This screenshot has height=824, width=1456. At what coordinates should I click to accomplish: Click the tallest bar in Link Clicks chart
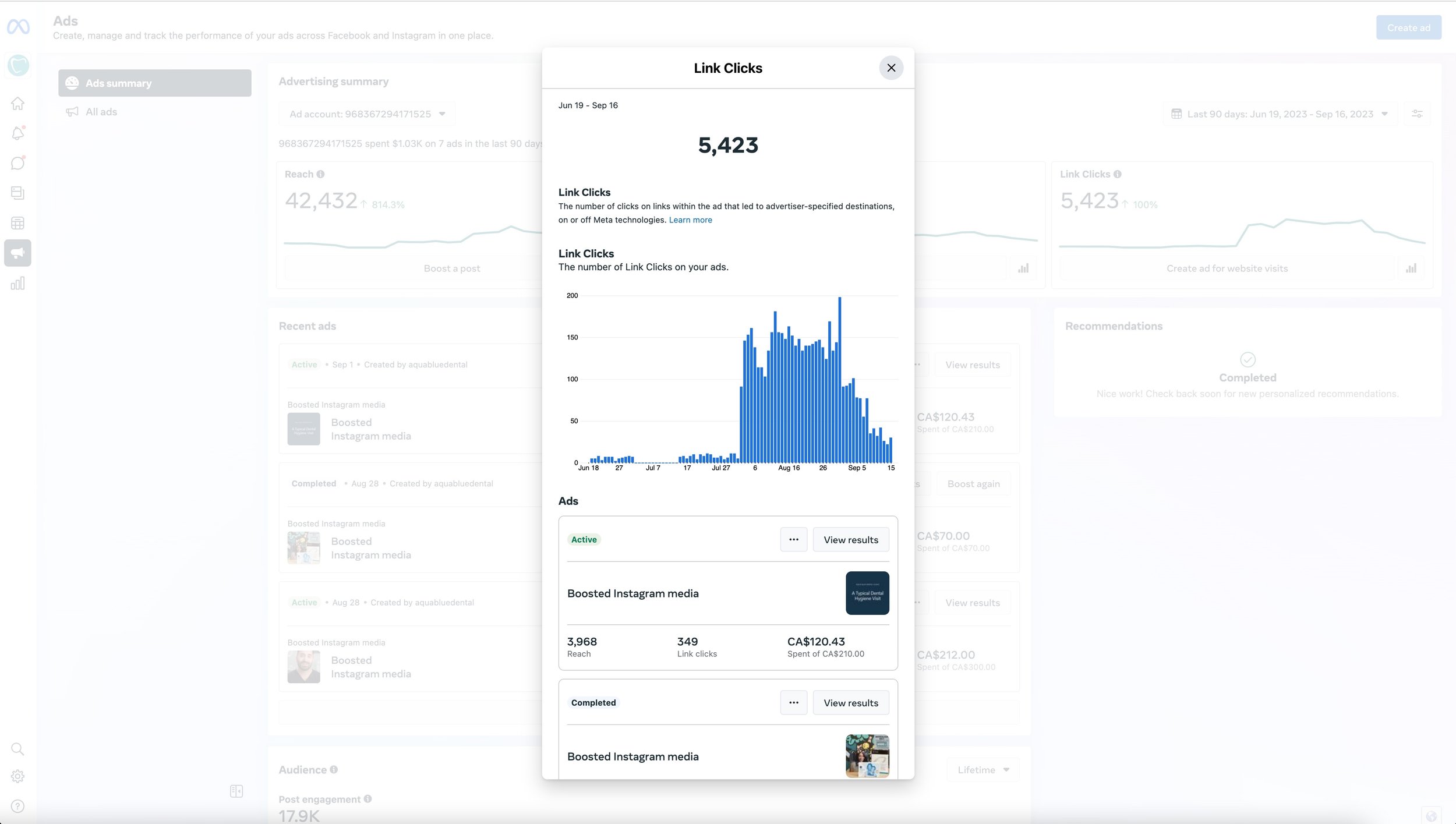pyautogui.click(x=839, y=379)
